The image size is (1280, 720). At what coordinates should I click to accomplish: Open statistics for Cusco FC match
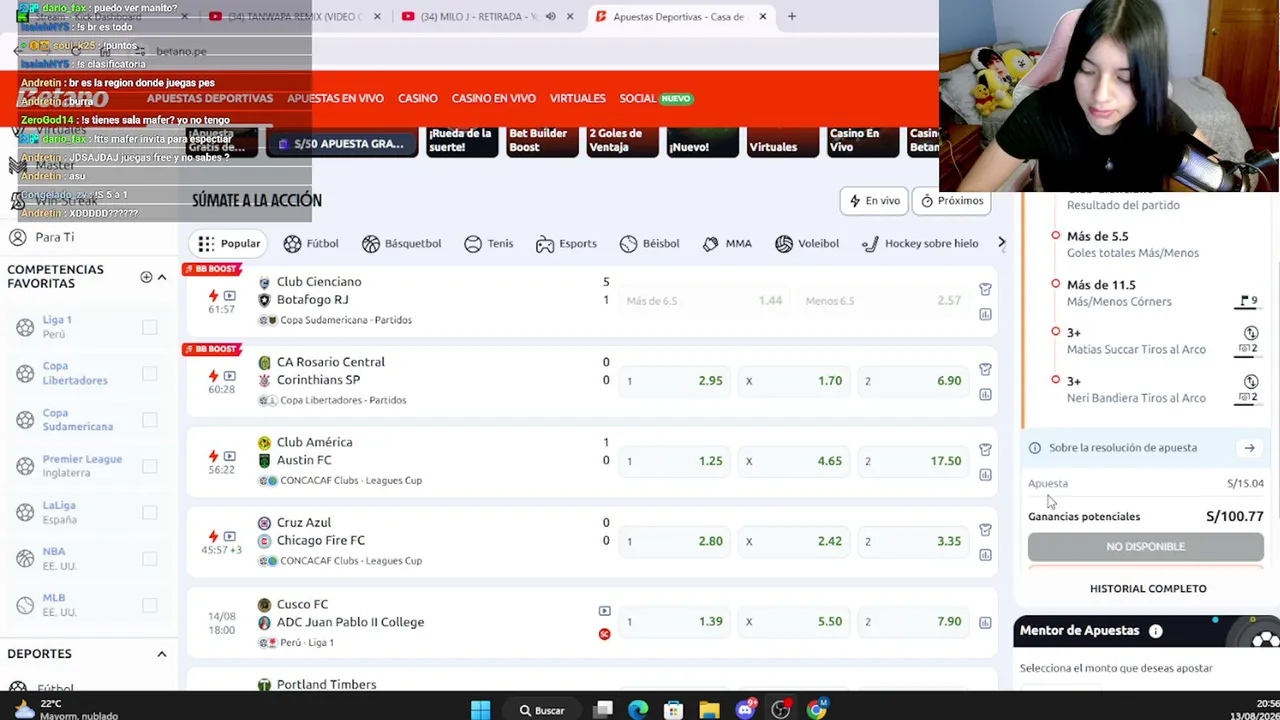(985, 622)
